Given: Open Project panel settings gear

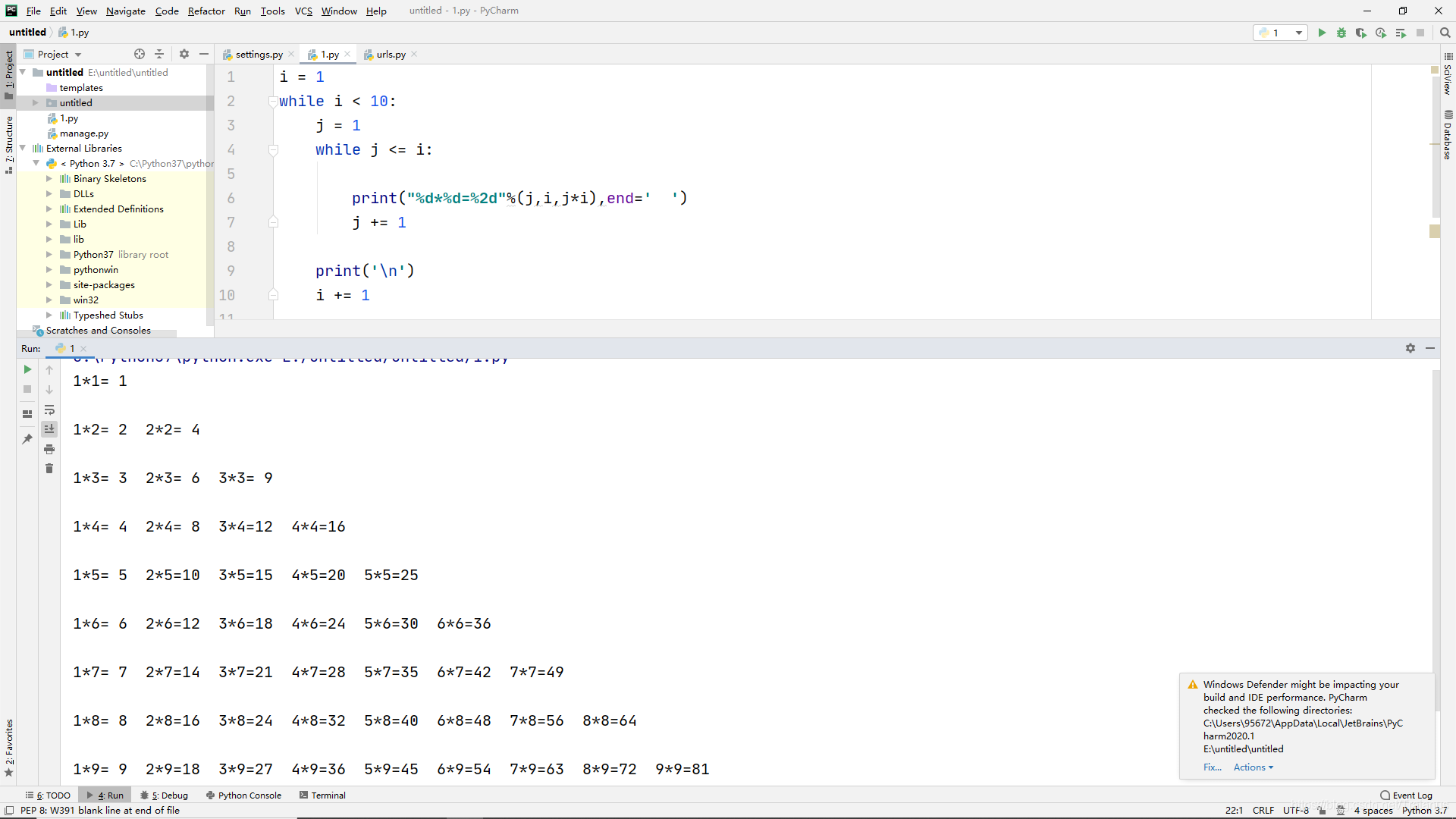Looking at the screenshot, I should point(184,54).
